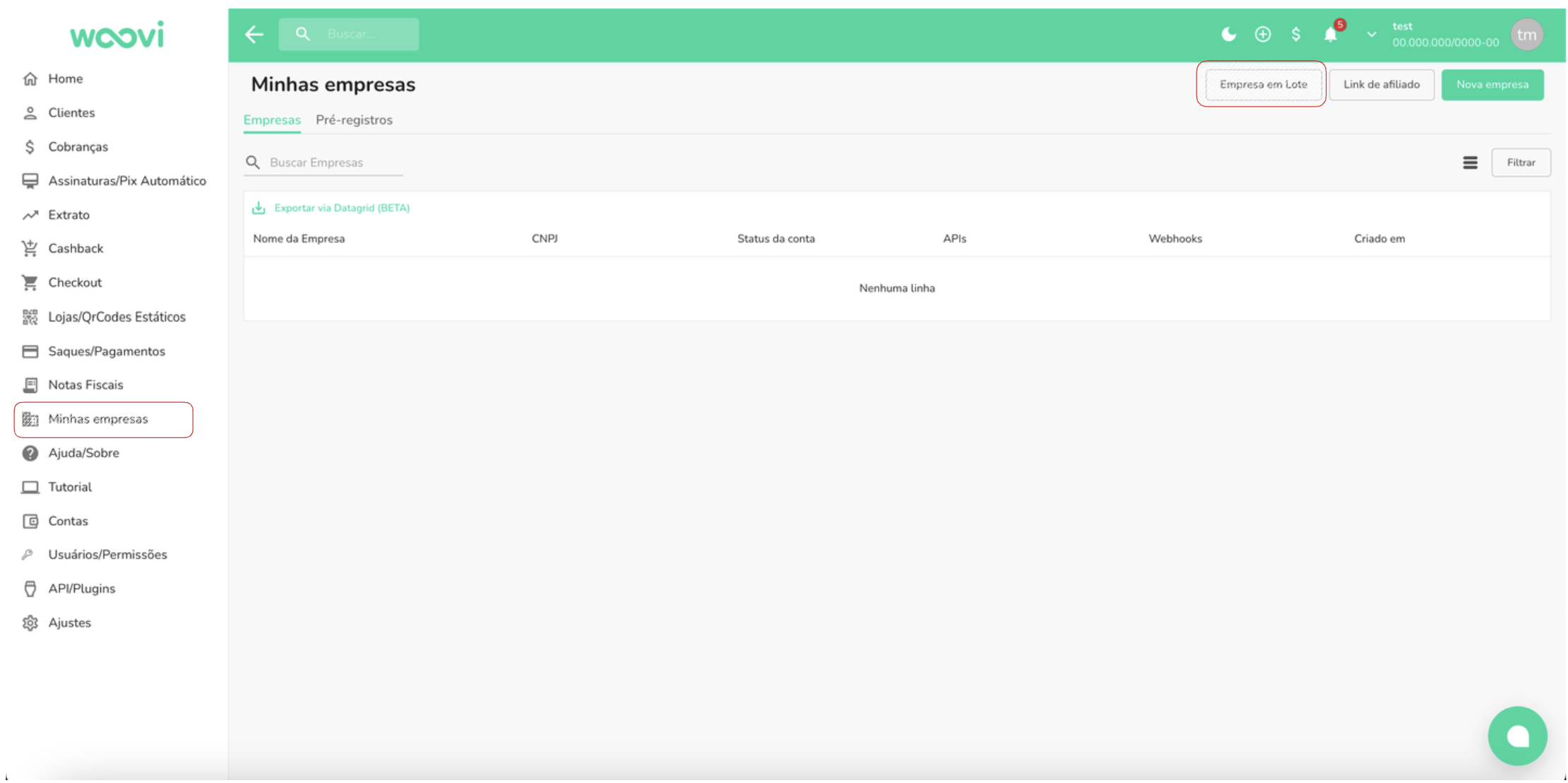Expand the account chevron dropdown
The image size is (1568, 783).
pyautogui.click(x=1371, y=34)
